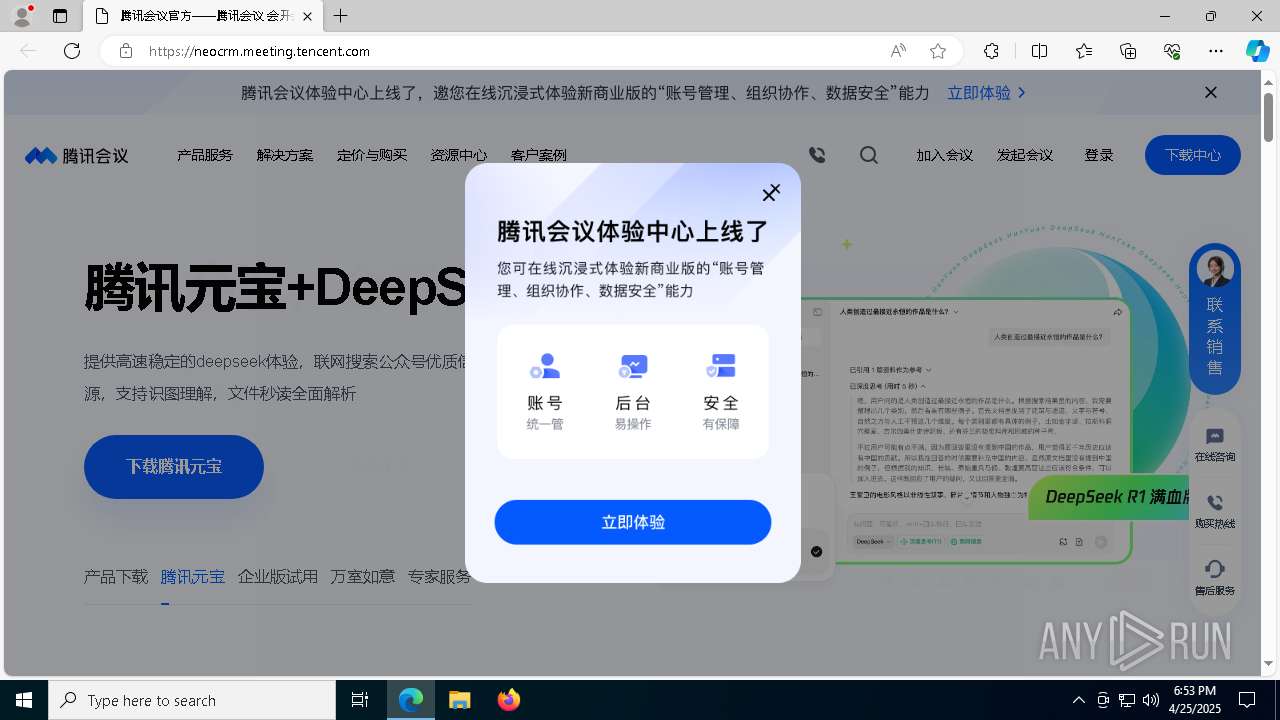Image resolution: width=1280 pixels, height=720 pixels.
Task: Click the 联系销售 avatar widget
Action: tap(1215, 318)
